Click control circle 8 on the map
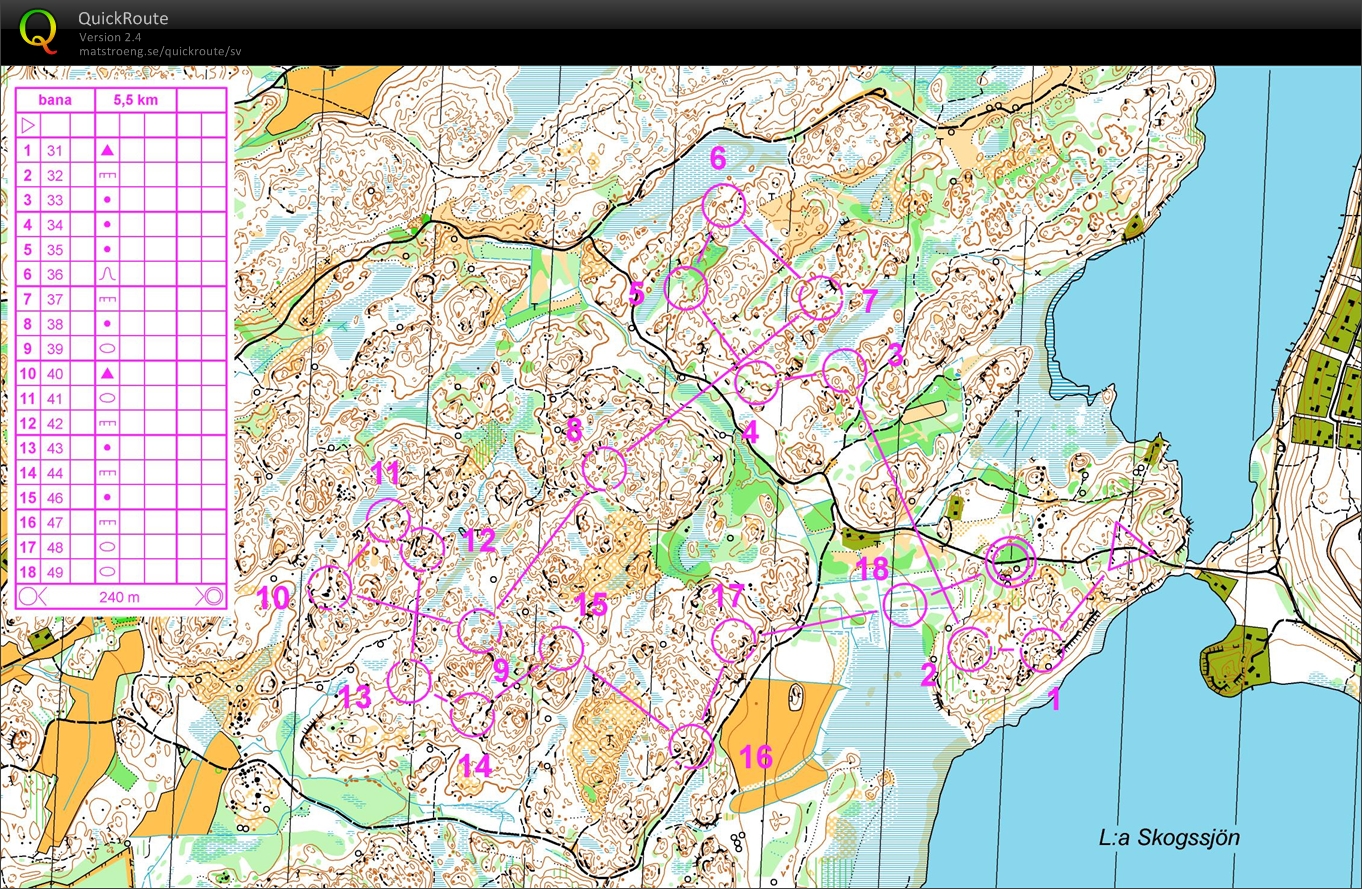The height and width of the screenshot is (889, 1362). coord(604,469)
